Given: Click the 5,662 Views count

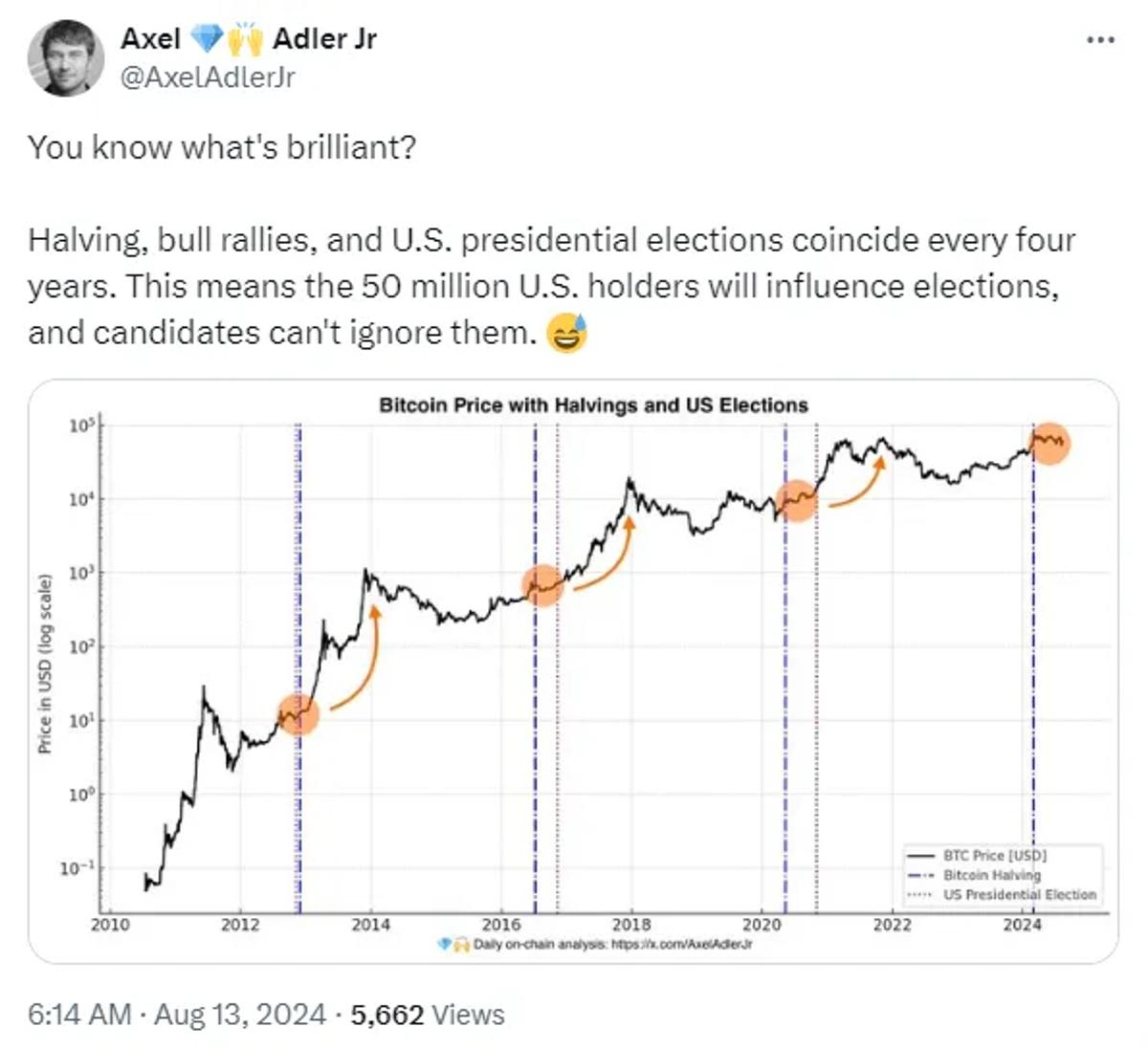Looking at the screenshot, I should [428, 1014].
